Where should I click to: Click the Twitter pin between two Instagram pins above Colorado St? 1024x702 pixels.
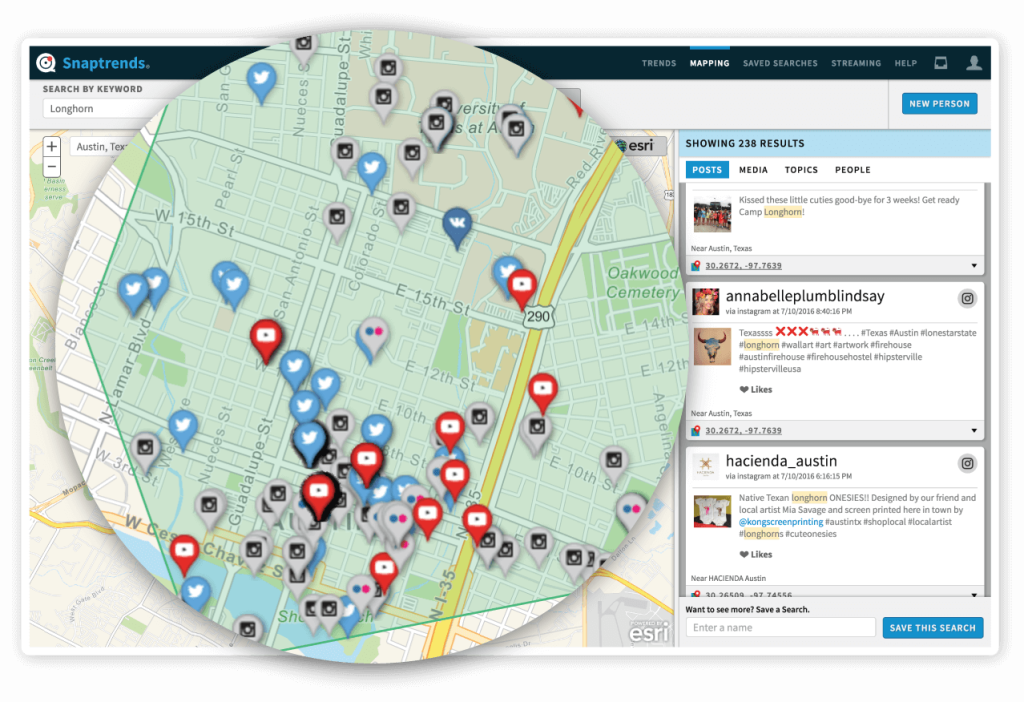[x=372, y=170]
